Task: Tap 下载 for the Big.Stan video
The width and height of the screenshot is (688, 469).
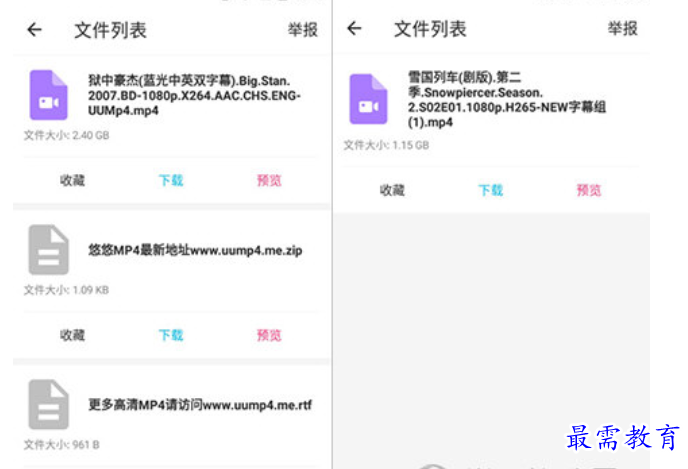Action: pyautogui.click(x=171, y=180)
